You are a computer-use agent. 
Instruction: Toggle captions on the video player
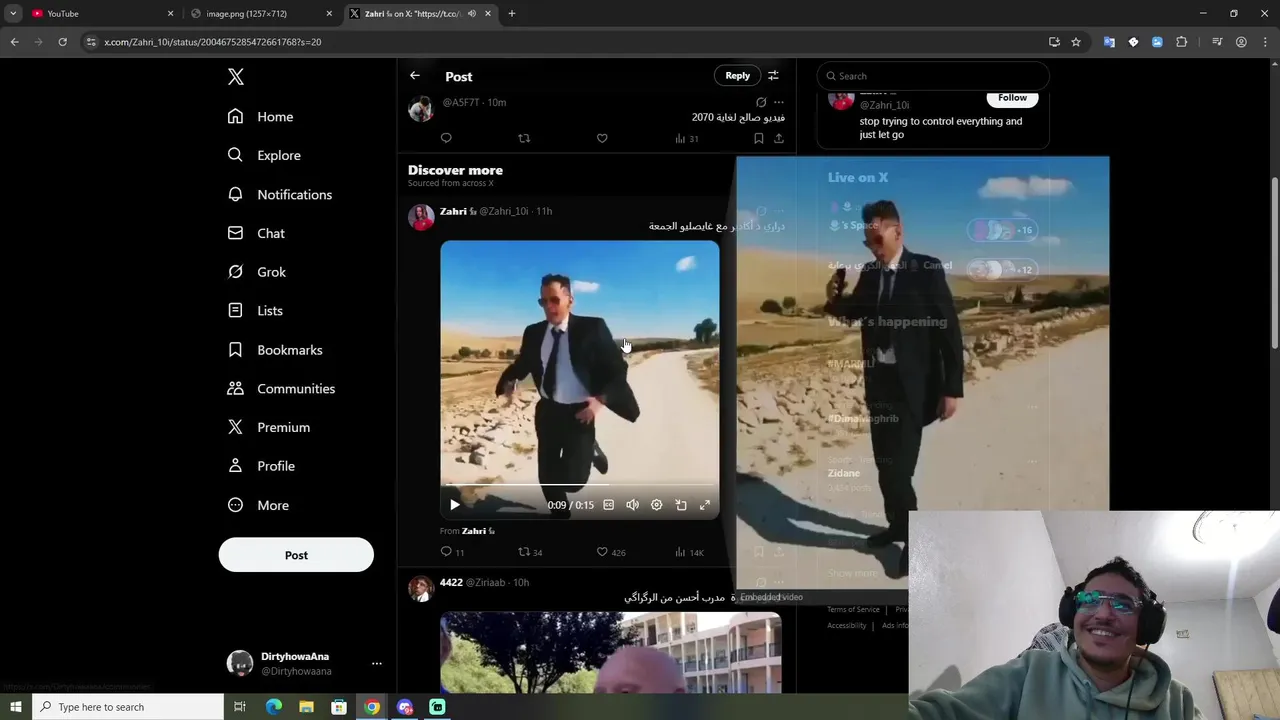point(608,505)
